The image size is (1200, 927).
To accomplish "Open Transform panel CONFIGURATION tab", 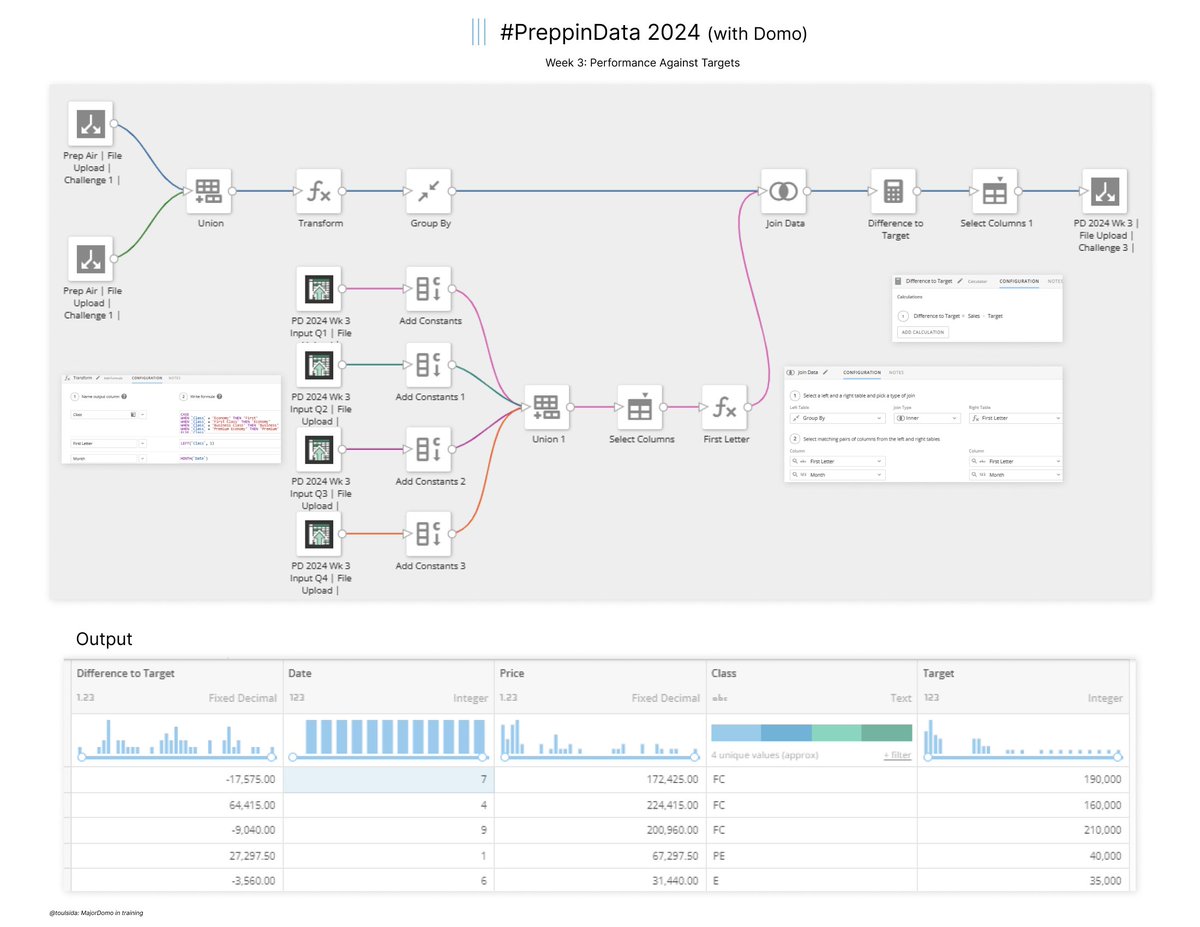I will coord(147,378).
